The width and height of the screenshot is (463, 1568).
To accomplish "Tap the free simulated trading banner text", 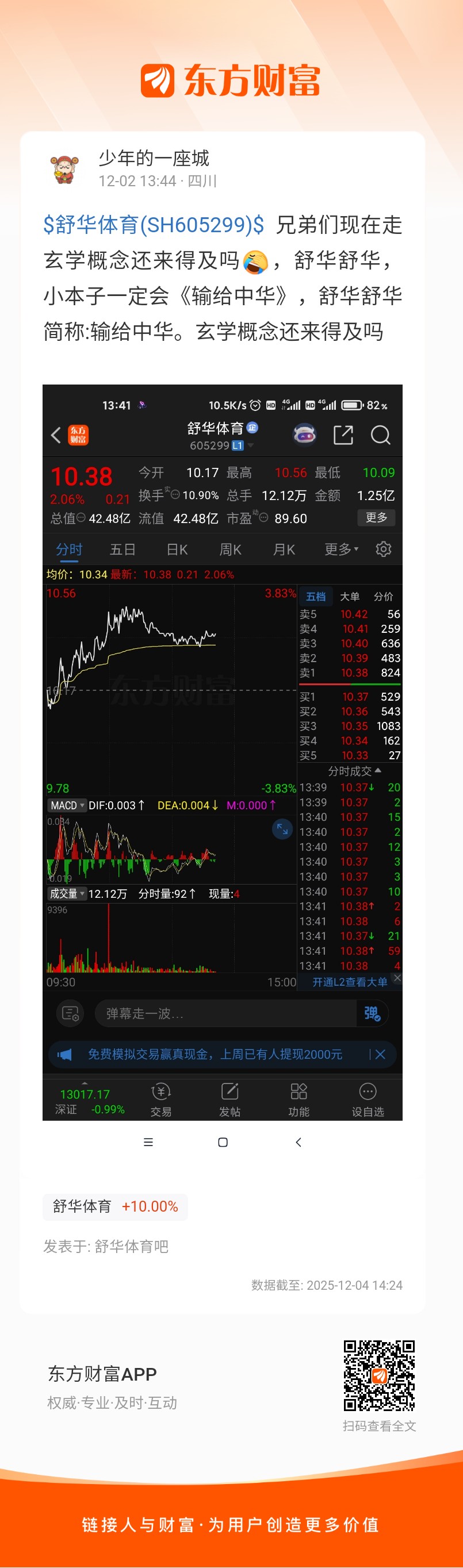I will point(215,1054).
